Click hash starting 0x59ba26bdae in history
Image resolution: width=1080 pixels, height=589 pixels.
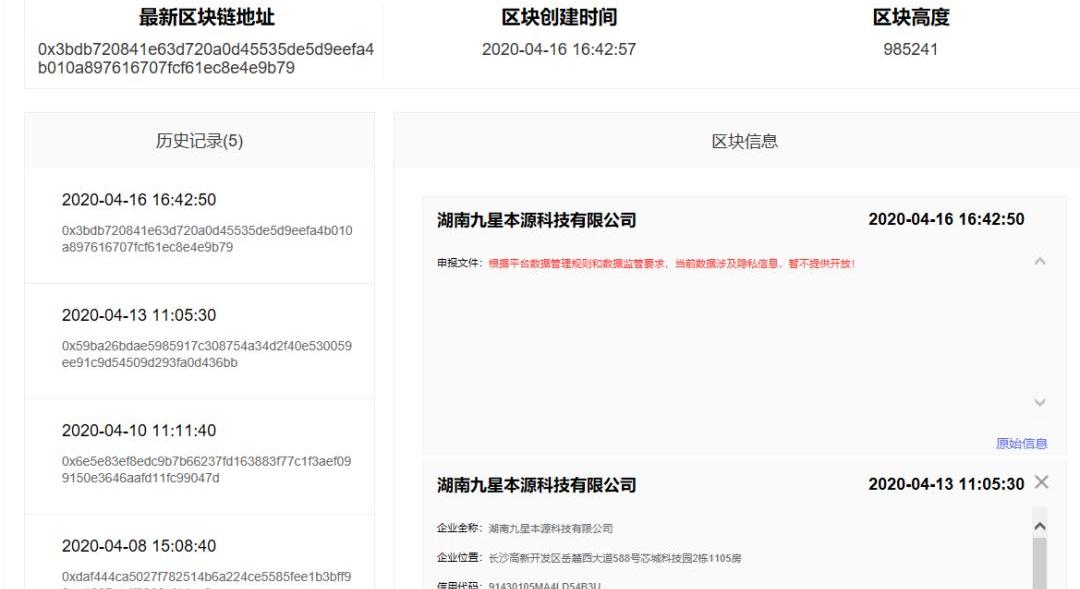[207, 354]
